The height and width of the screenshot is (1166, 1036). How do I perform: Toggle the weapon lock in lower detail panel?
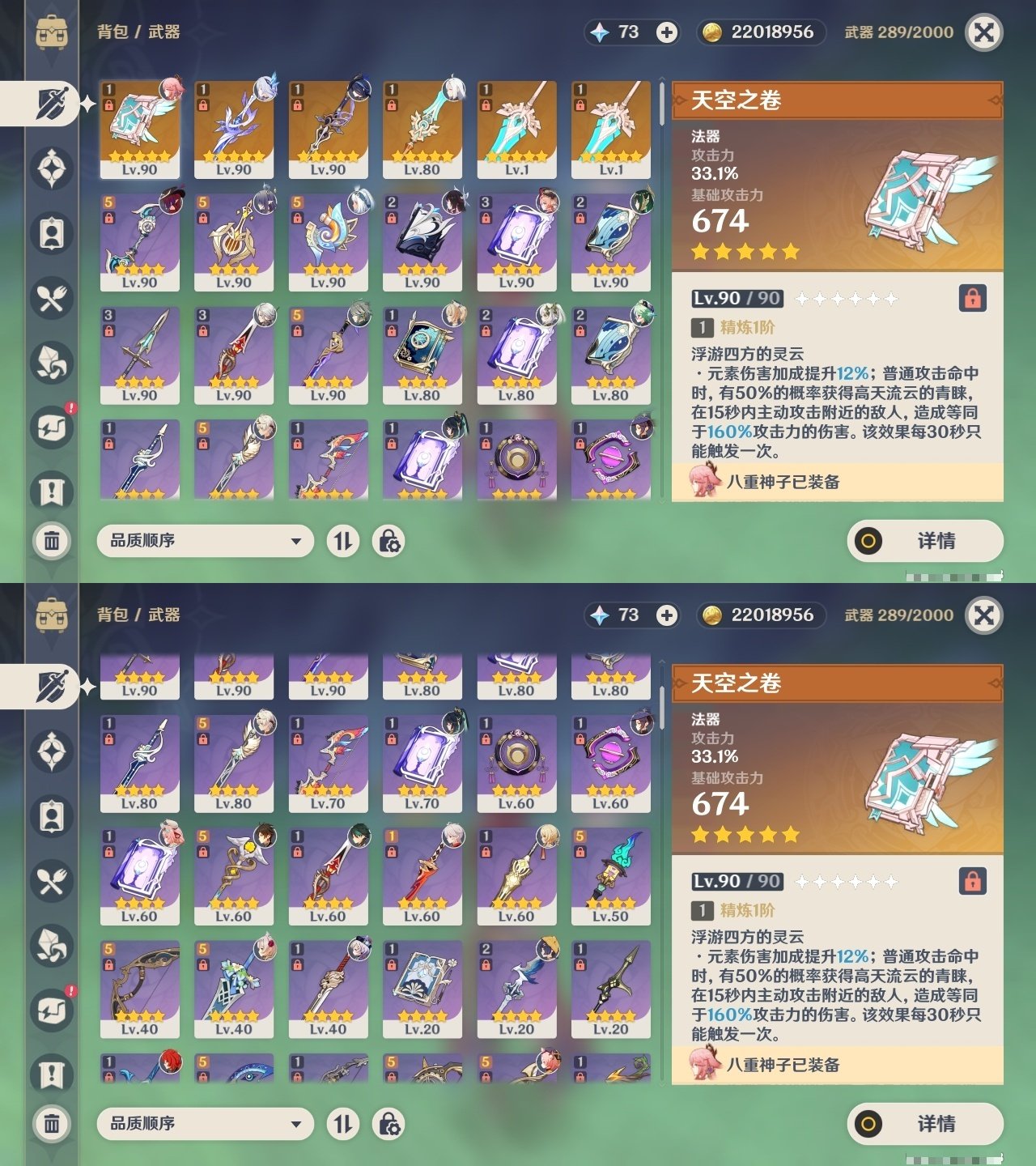tap(972, 881)
